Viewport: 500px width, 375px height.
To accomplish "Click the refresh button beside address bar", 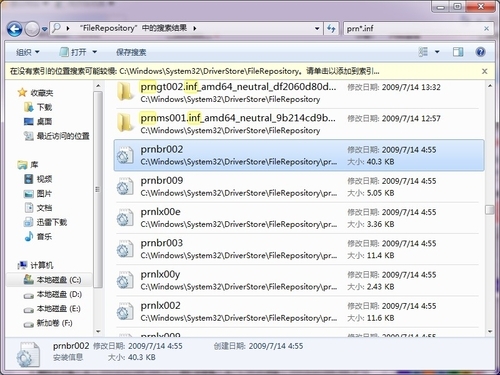I will [331, 29].
